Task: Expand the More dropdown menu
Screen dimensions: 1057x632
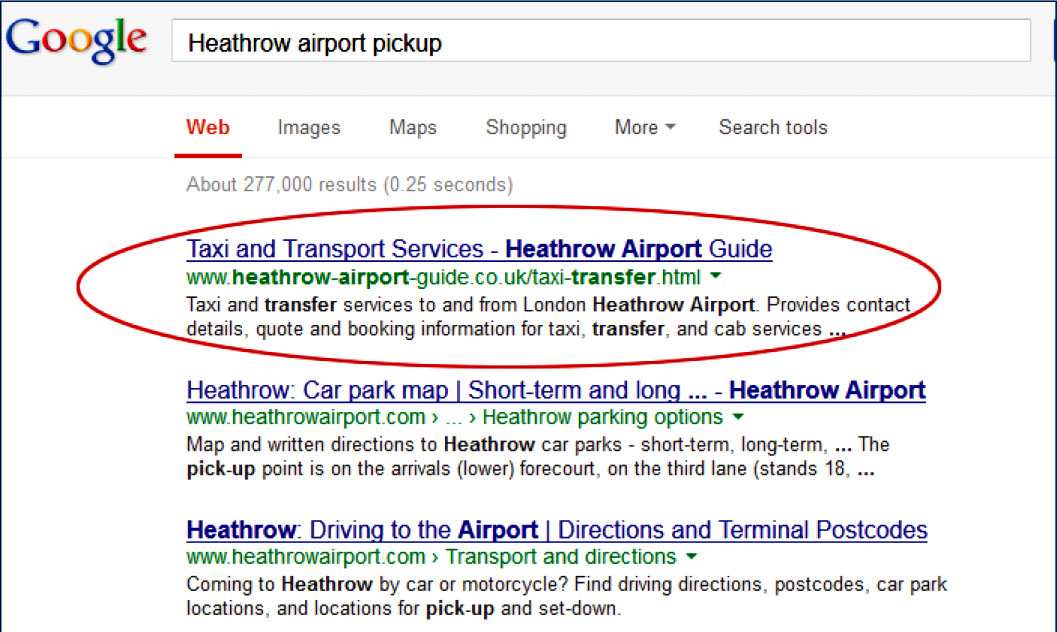Action: point(645,127)
